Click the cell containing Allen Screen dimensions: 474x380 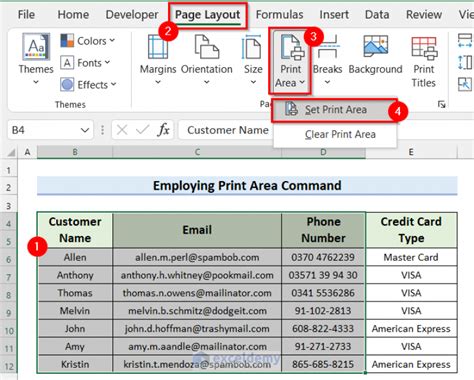point(75,257)
